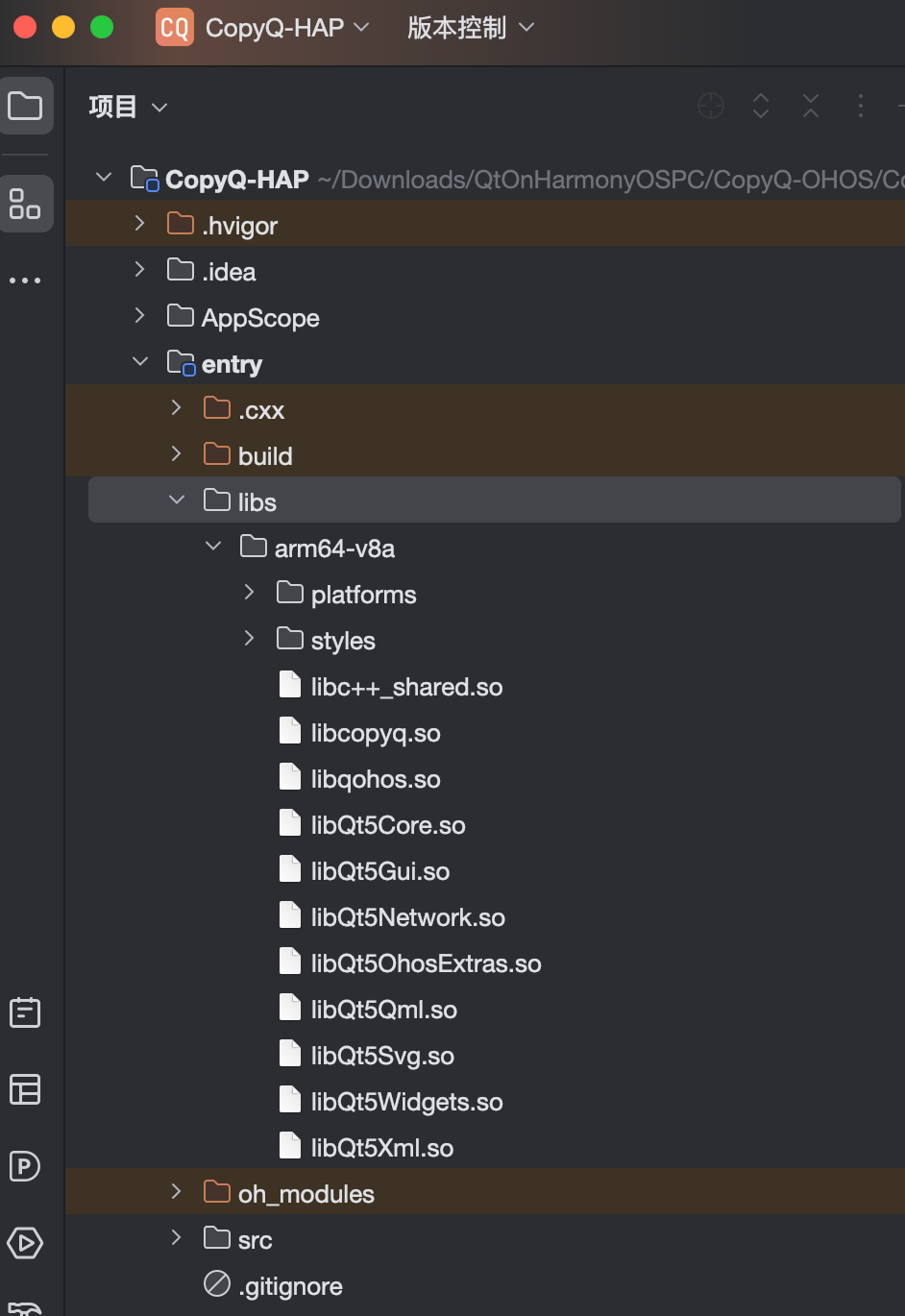
Task: Expand the oh_modules folder
Action: pos(177,1191)
